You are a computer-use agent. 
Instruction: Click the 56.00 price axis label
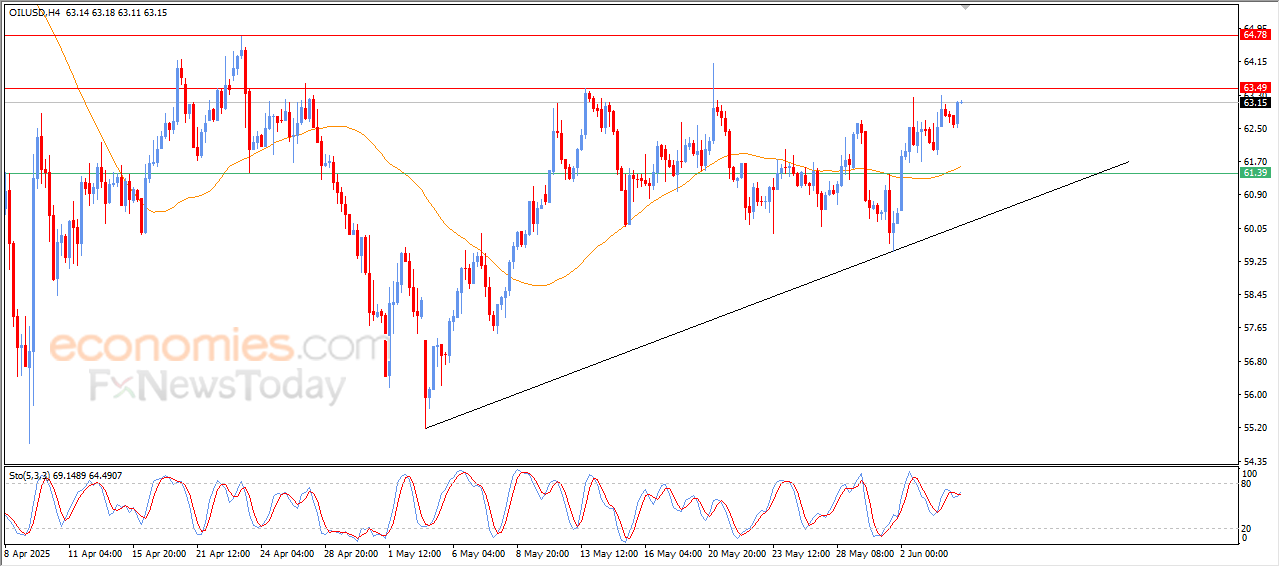(x=1255, y=394)
